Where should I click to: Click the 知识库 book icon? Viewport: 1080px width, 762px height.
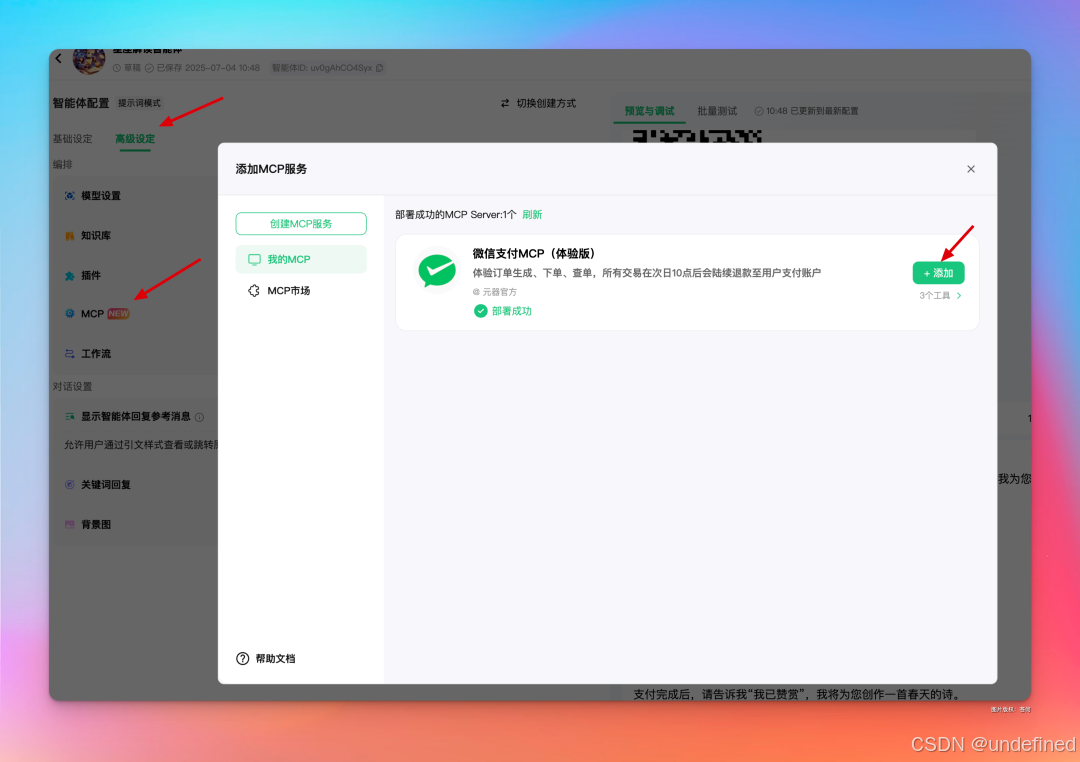tap(70, 236)
